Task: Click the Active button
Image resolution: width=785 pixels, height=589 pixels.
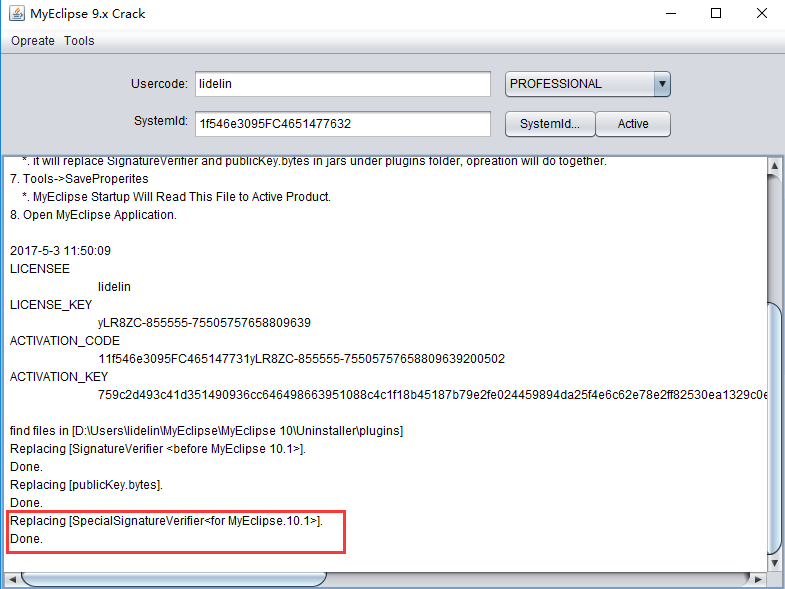Action: 633,124
